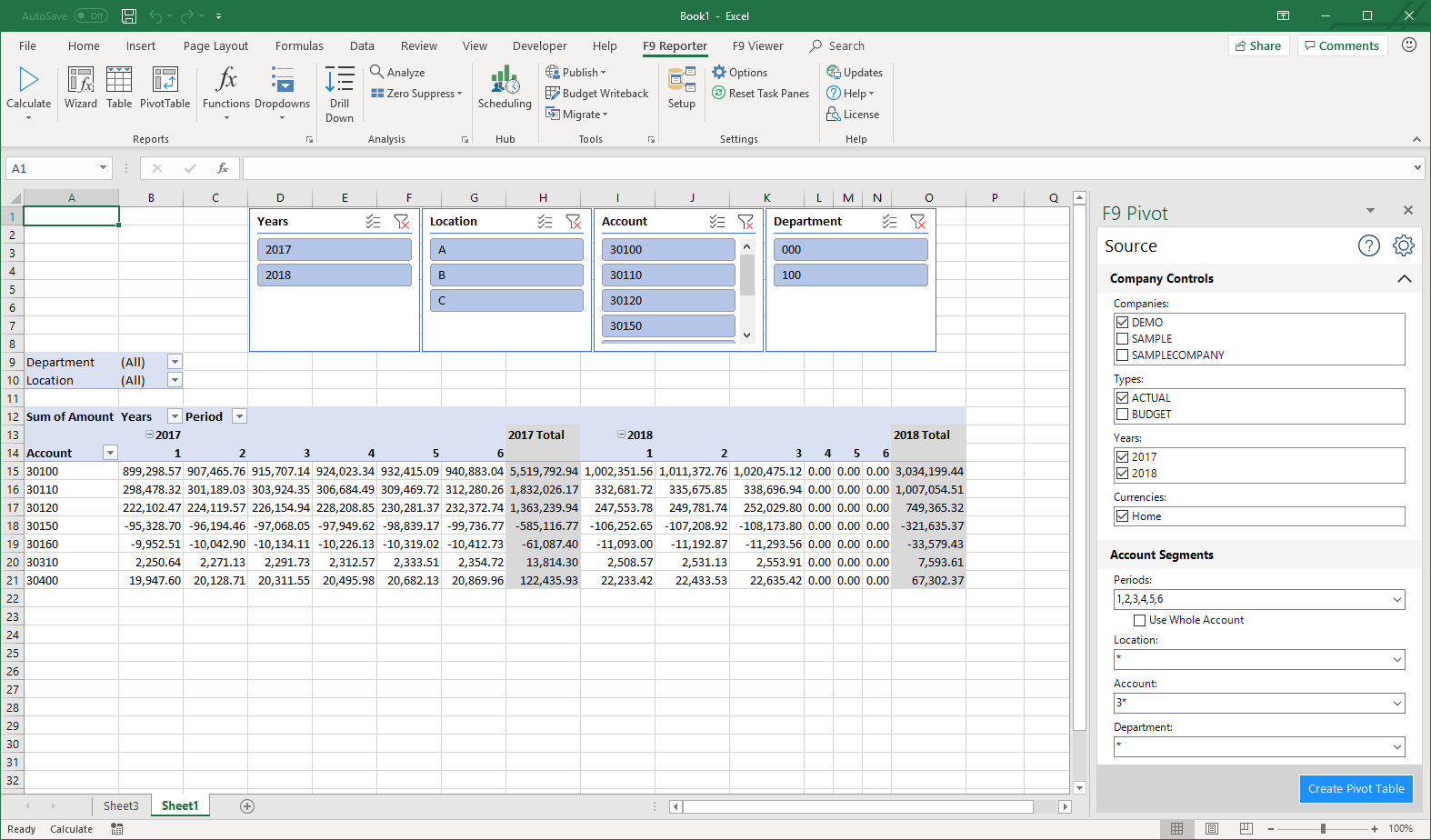Open the PivotTable tool
This screenshot has height=840, width=1431.
(165, 87)
